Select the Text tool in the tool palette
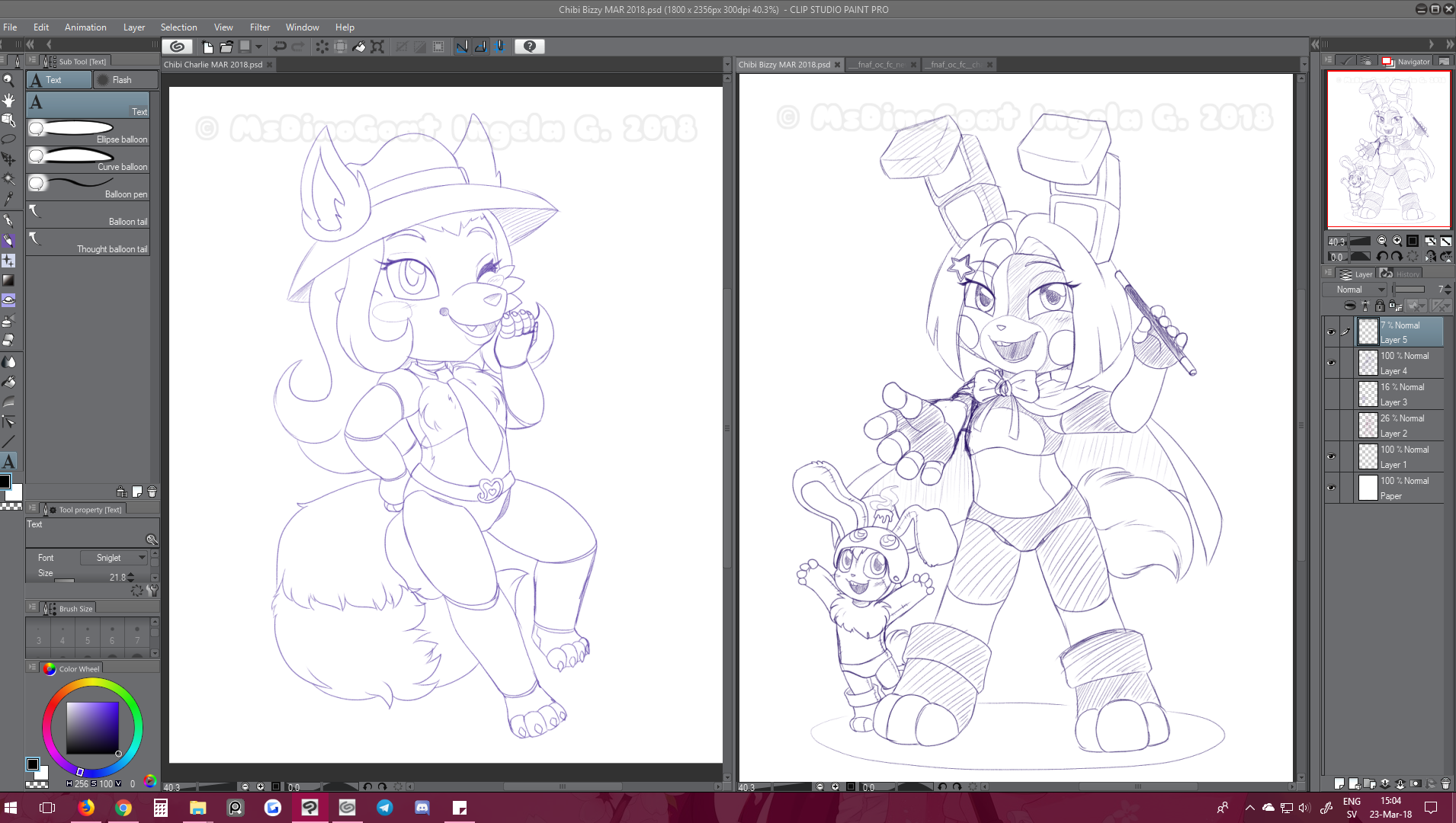Viewport: 1456px width, 823px height. coord(8,461)
